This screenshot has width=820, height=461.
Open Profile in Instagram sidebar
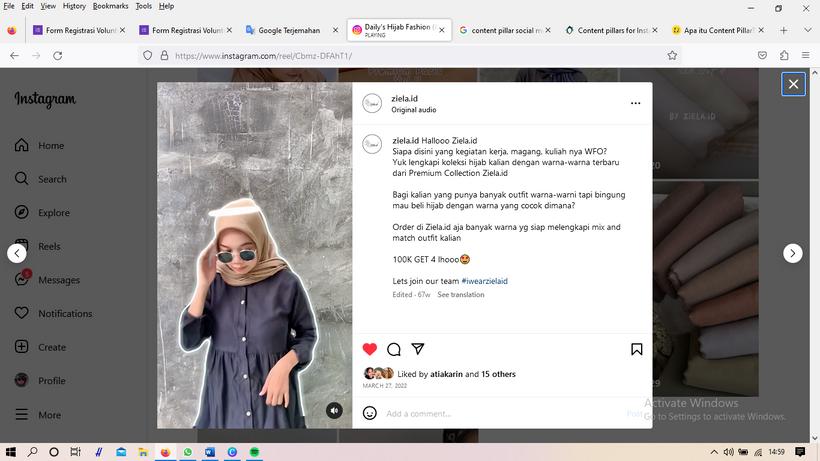coord(40,381)
